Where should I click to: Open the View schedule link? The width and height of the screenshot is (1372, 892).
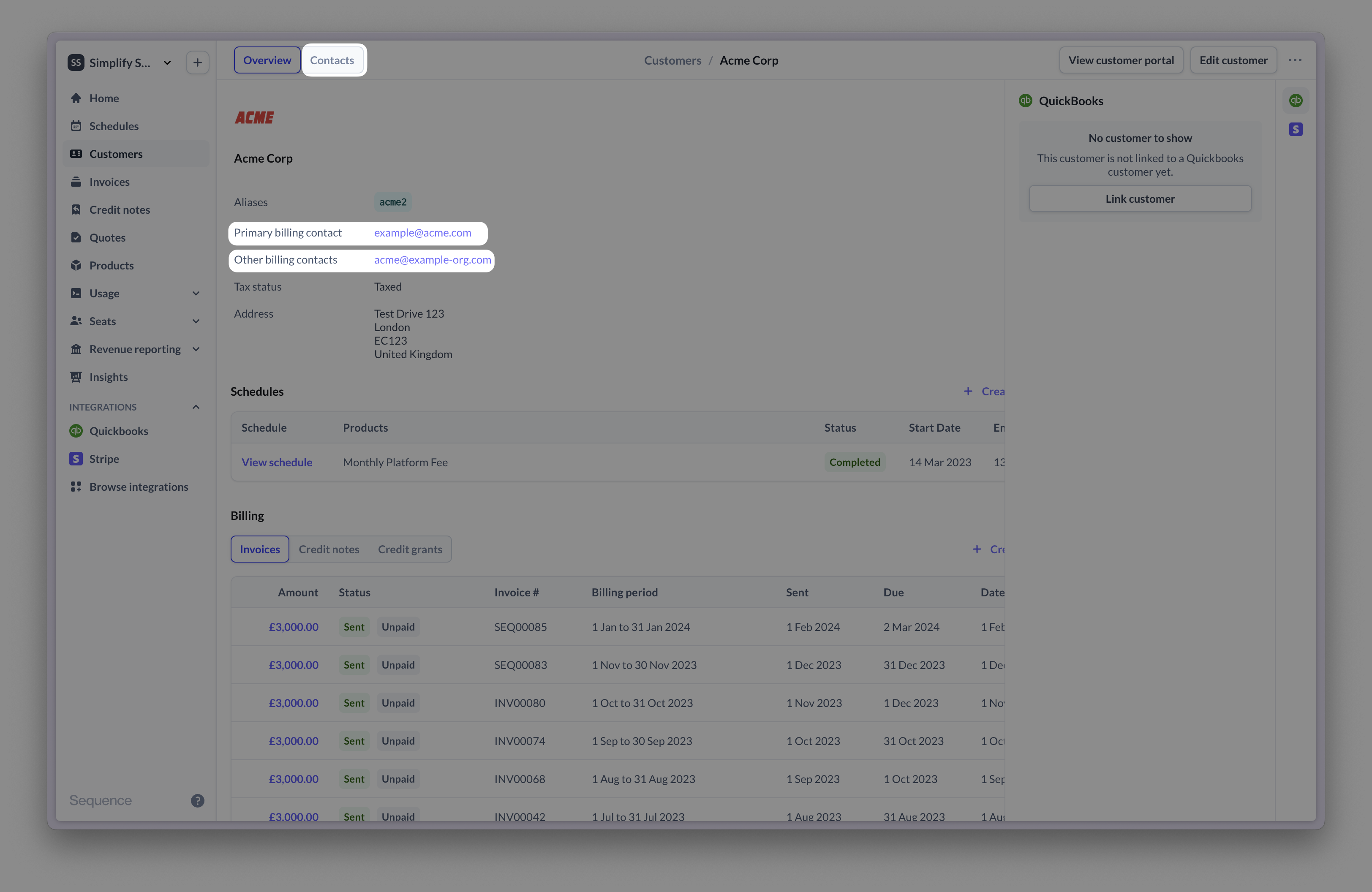(277, 462)
